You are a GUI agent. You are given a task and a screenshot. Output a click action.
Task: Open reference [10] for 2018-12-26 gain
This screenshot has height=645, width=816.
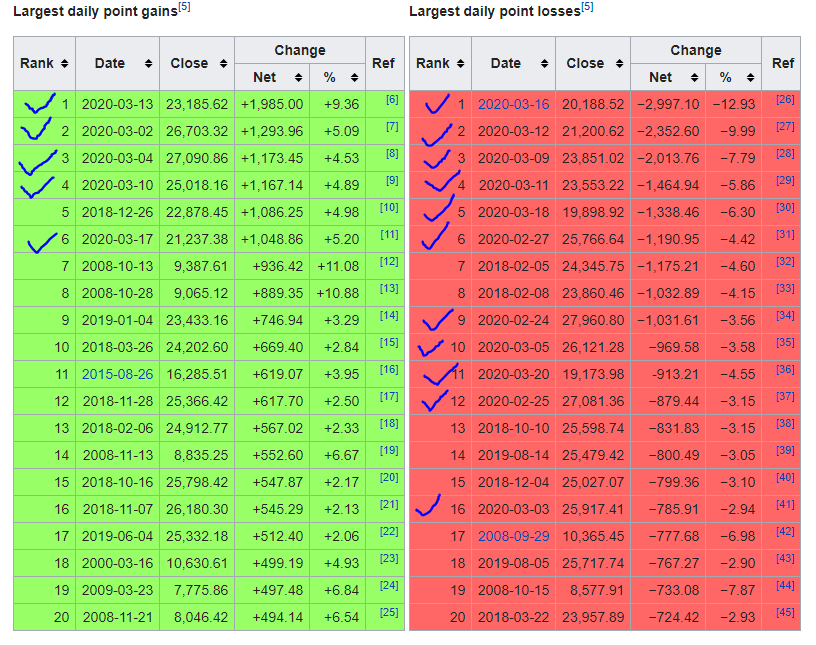[389, 208]
